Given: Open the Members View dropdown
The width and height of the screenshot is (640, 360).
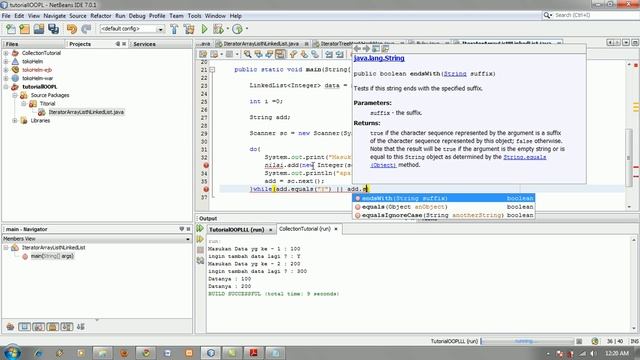Looking at the screenshot, I should [x=188, y=239].
